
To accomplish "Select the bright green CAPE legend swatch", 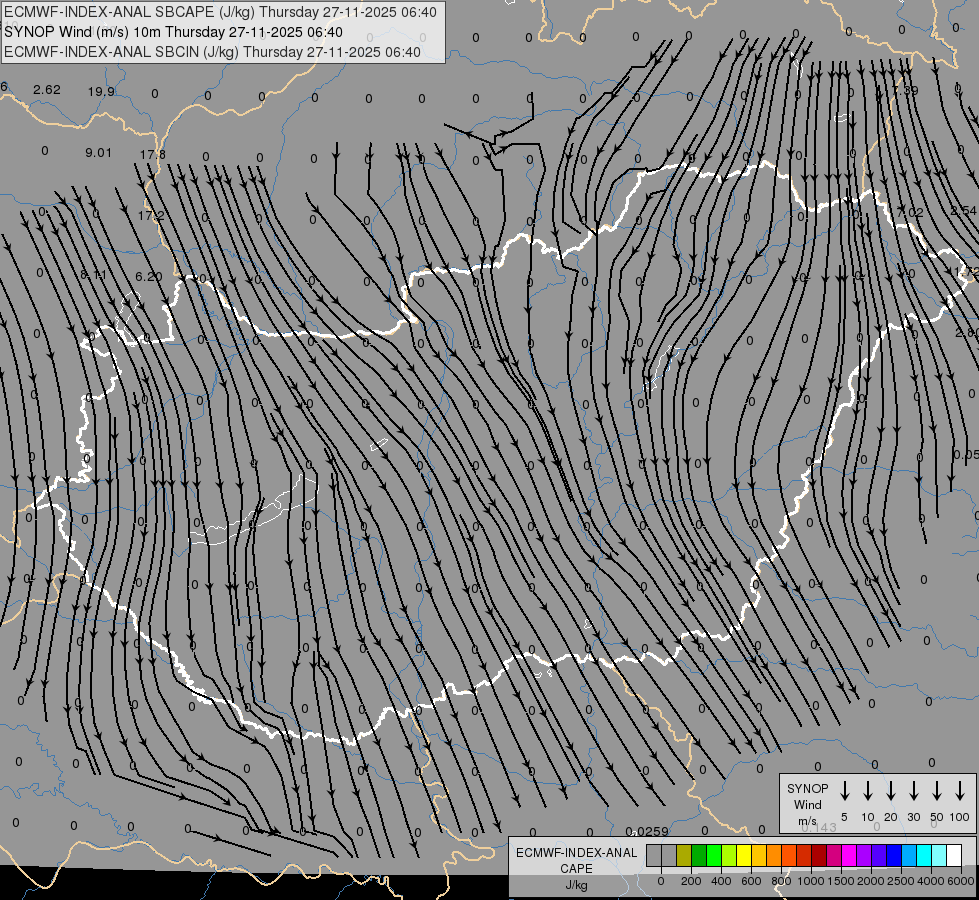I will coord(714,855).
